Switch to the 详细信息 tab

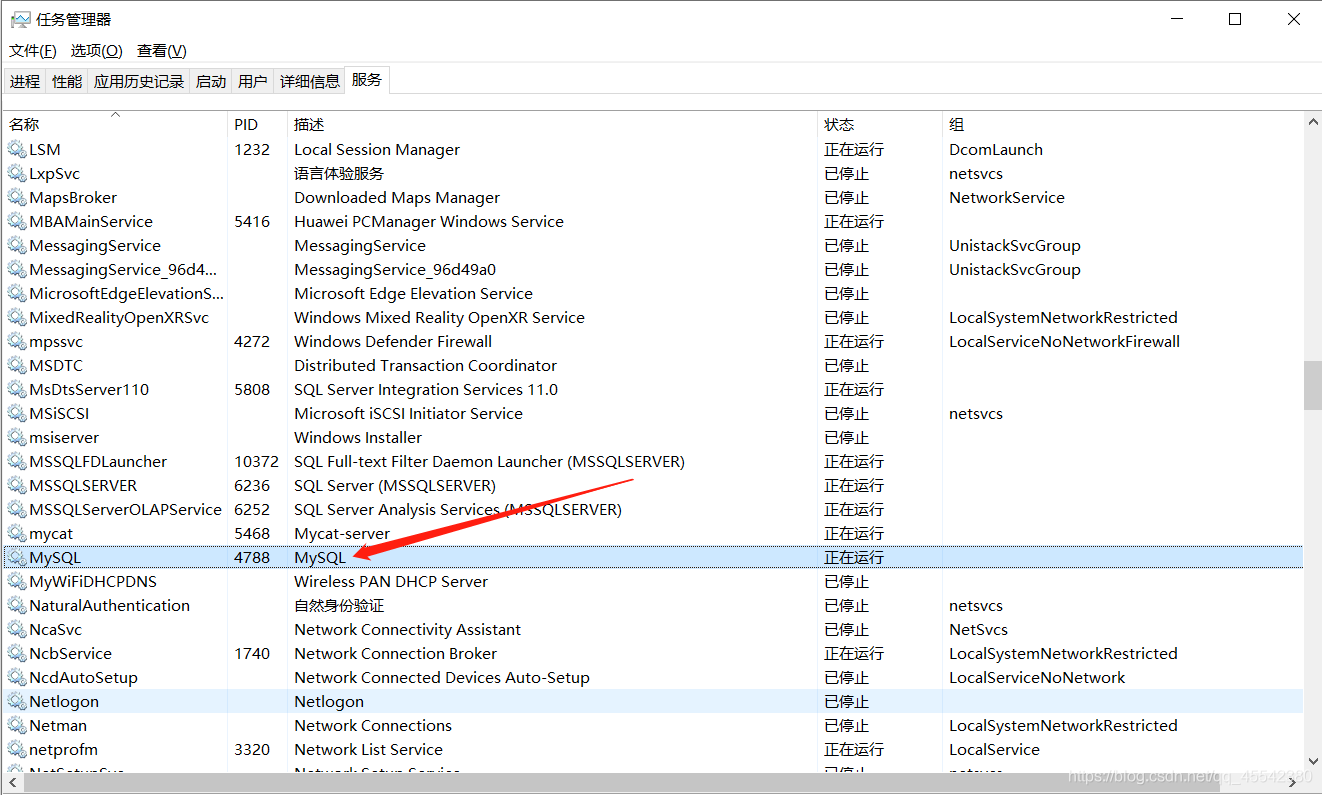point(310,81)
